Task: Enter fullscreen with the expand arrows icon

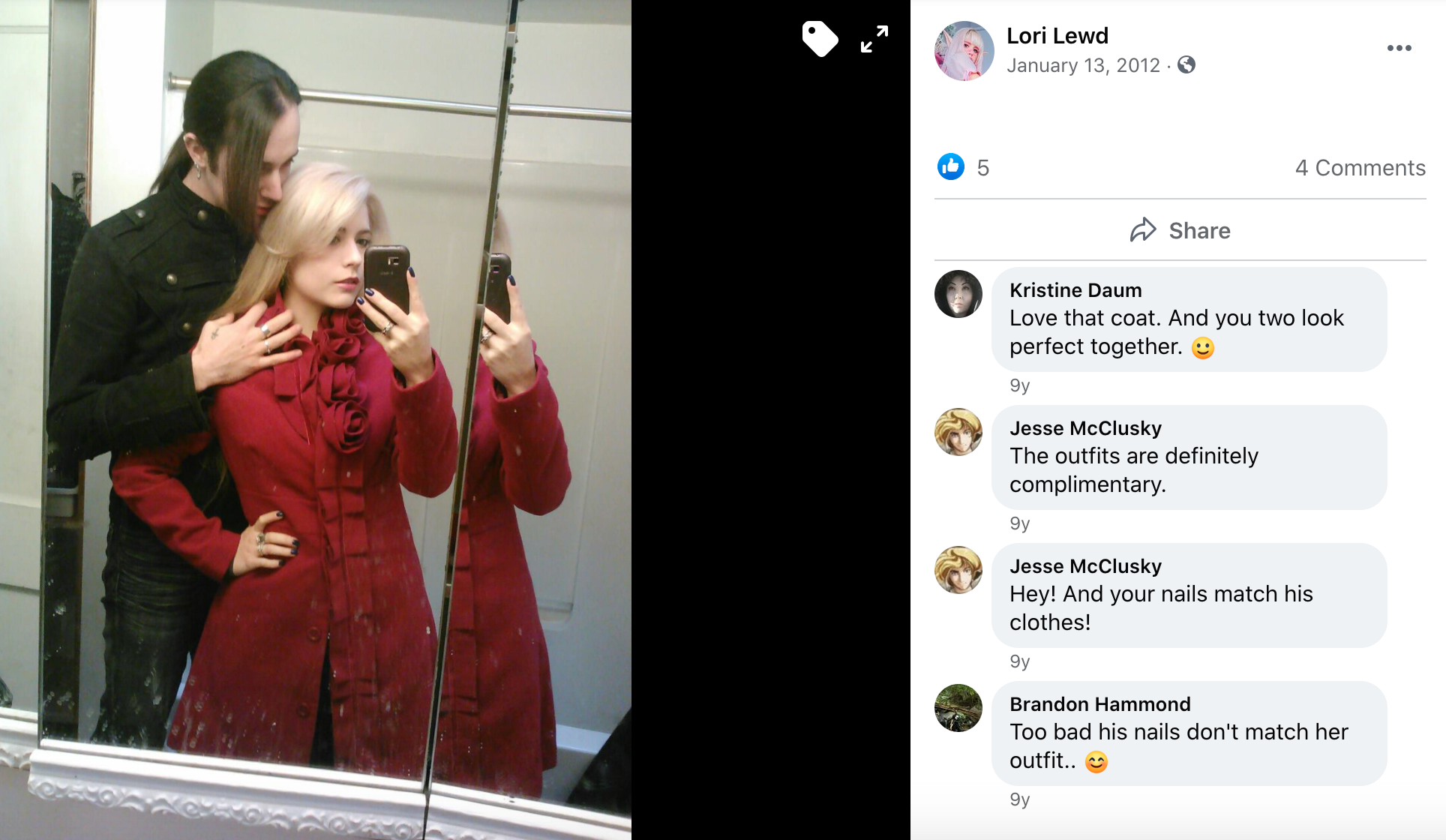Action: pos(874,39)
